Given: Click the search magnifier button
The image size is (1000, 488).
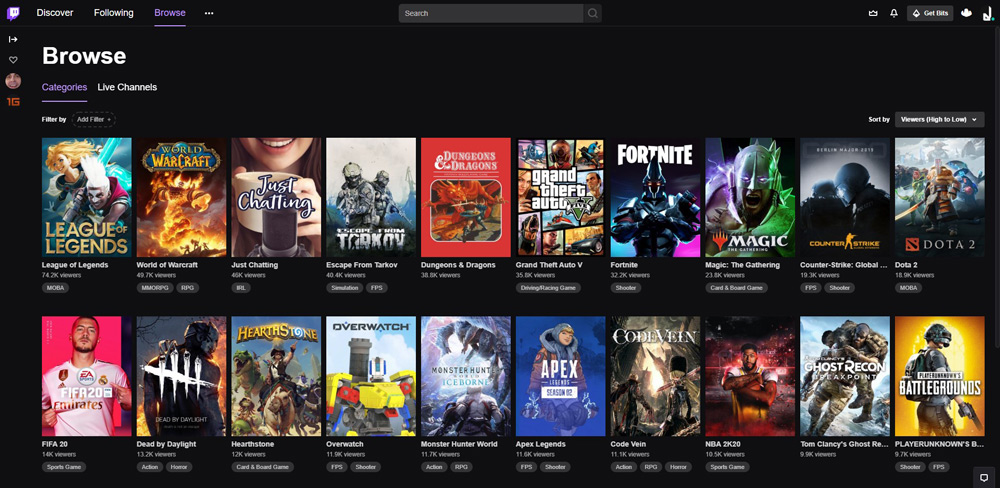Looking at the screenshot, I should pyautogui.click(x=592, y=13).
